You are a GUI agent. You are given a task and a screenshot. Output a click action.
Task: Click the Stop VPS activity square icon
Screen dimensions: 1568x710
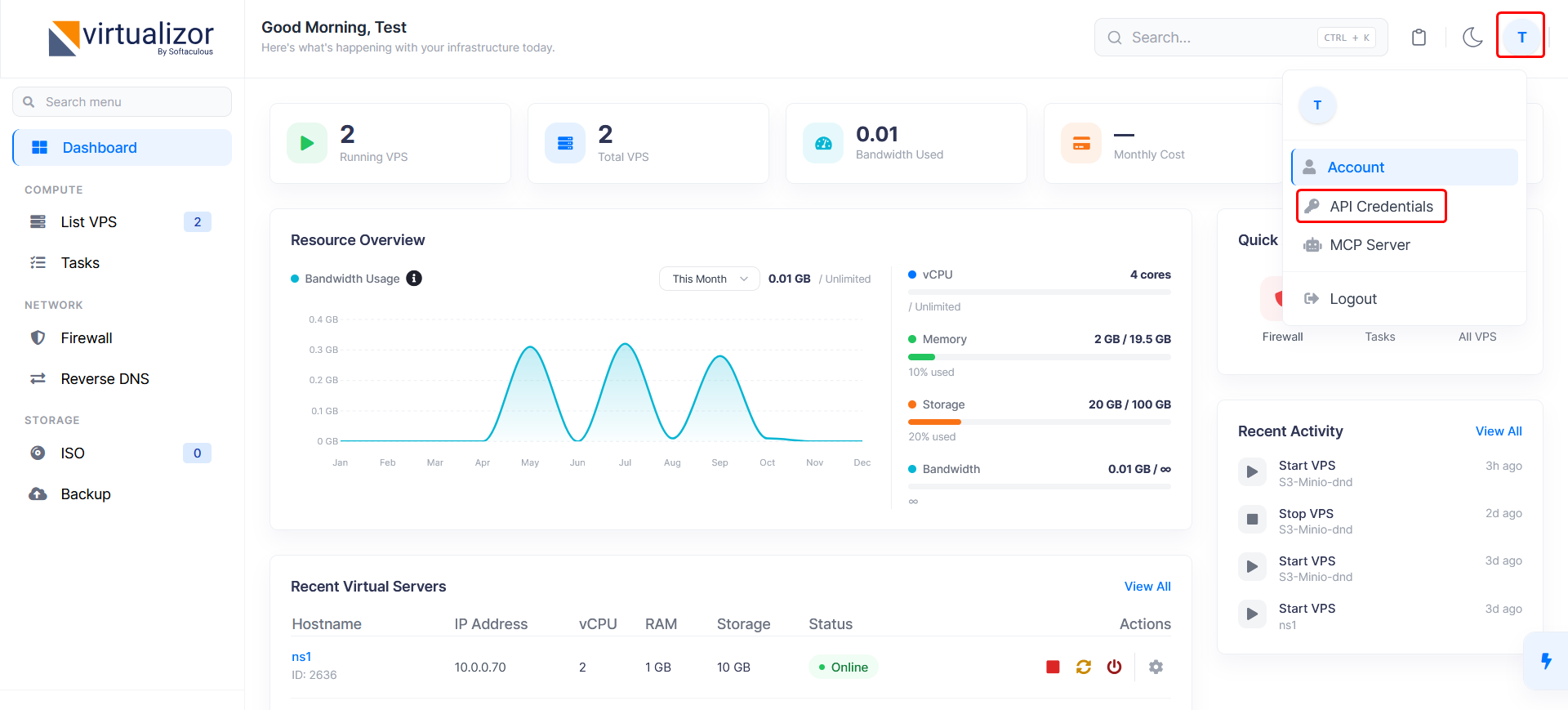1252,519
